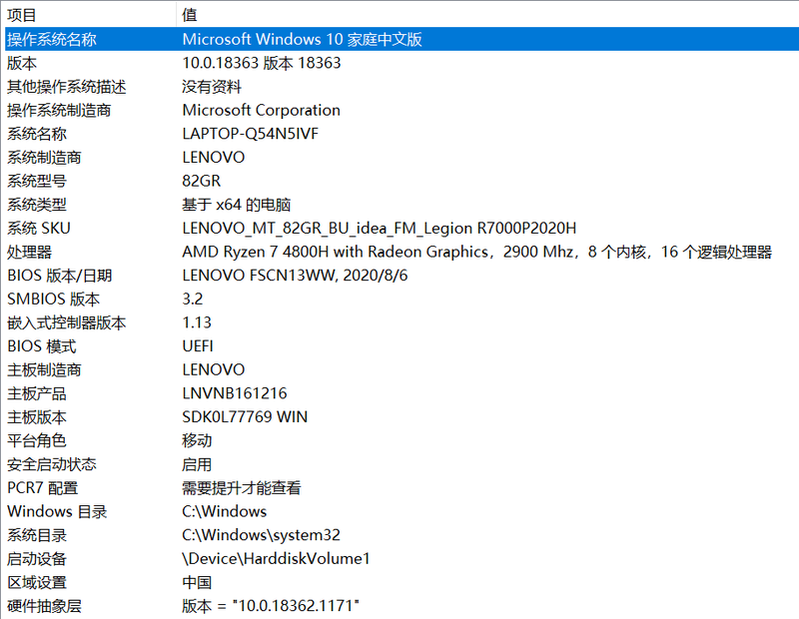Click the 启用 value
Image resolution: width=799 pixels, height=619 pixels.
[x=197, y=464]
